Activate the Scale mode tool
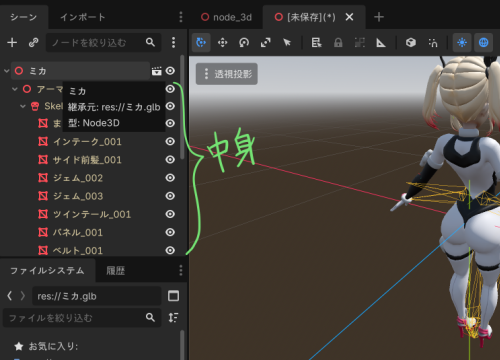 (265, 42)
